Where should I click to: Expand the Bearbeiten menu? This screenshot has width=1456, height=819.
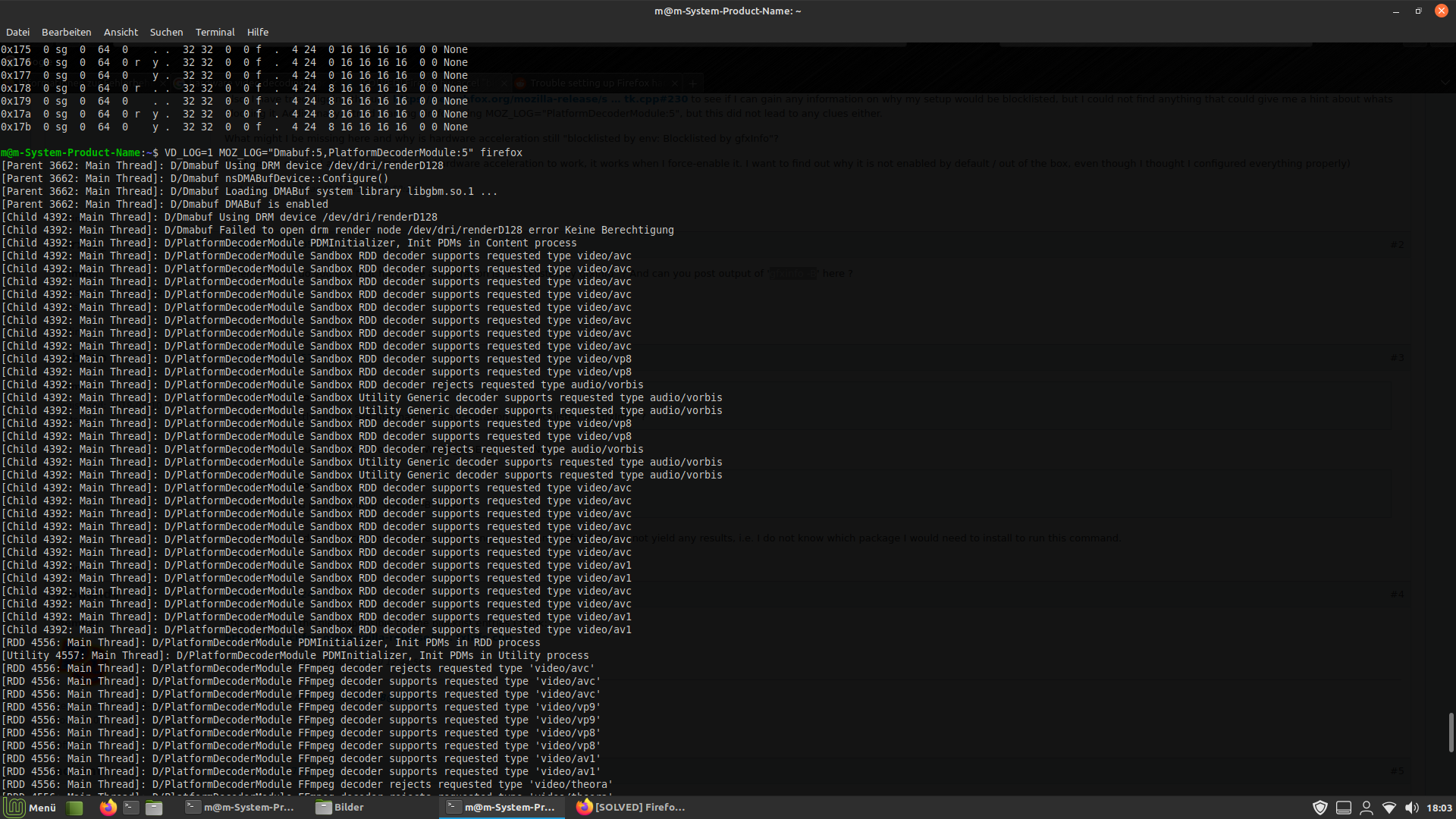tap(66, 32)
